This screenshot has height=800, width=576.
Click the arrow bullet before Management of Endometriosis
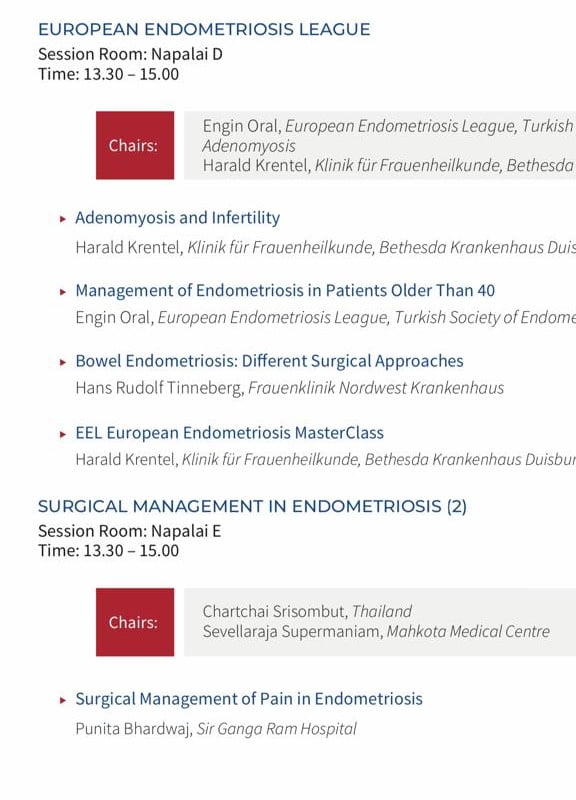(63, 292)
